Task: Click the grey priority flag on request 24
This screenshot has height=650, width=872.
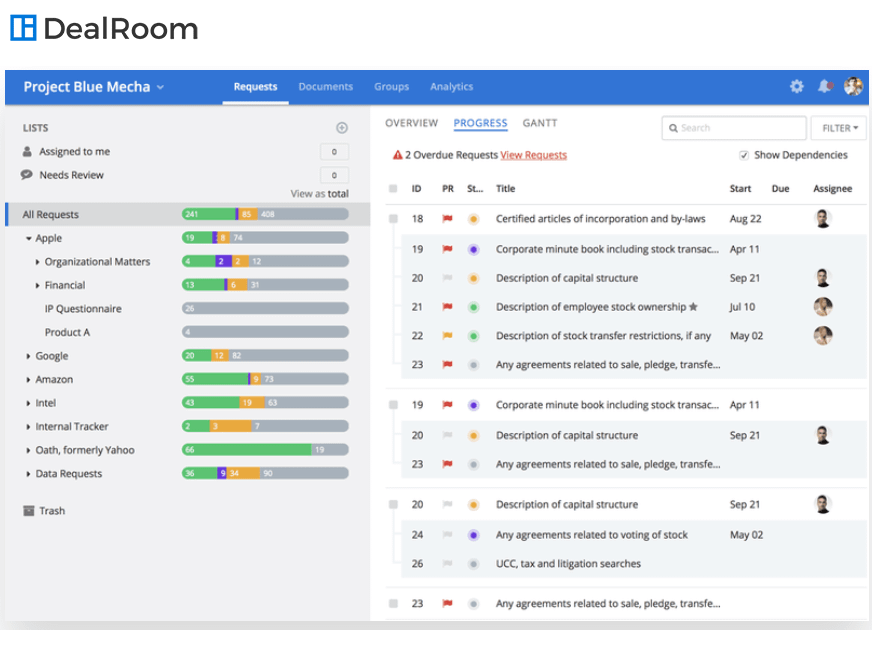Action: [447, 534]
